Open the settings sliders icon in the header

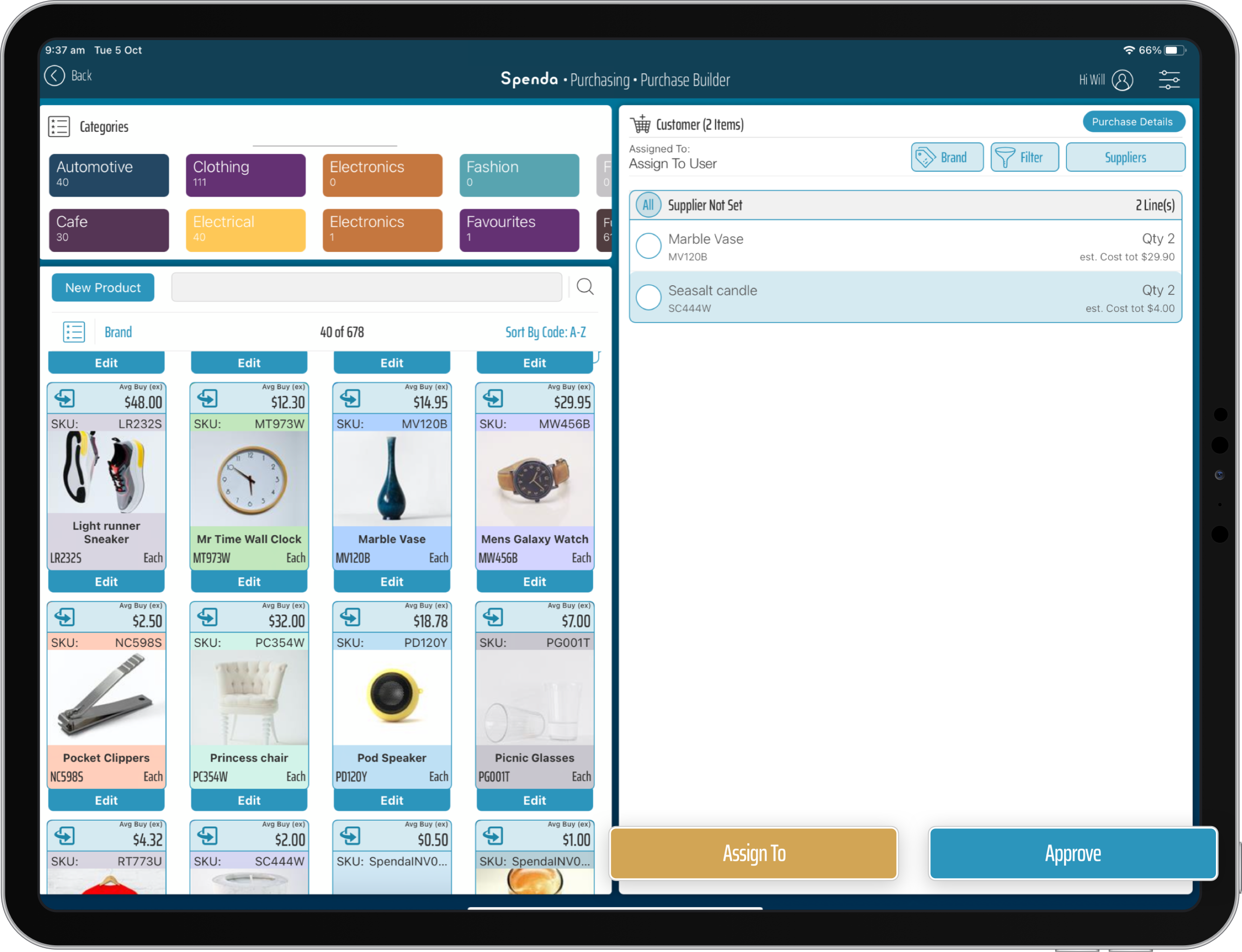tap(1169, 80)
